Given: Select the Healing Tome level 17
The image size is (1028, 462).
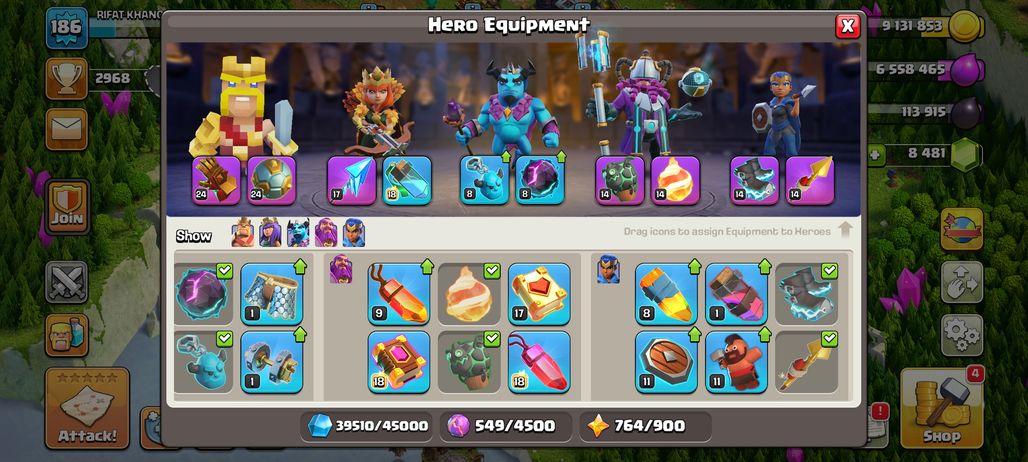Looking at the screenshot, I should [539, 294].
